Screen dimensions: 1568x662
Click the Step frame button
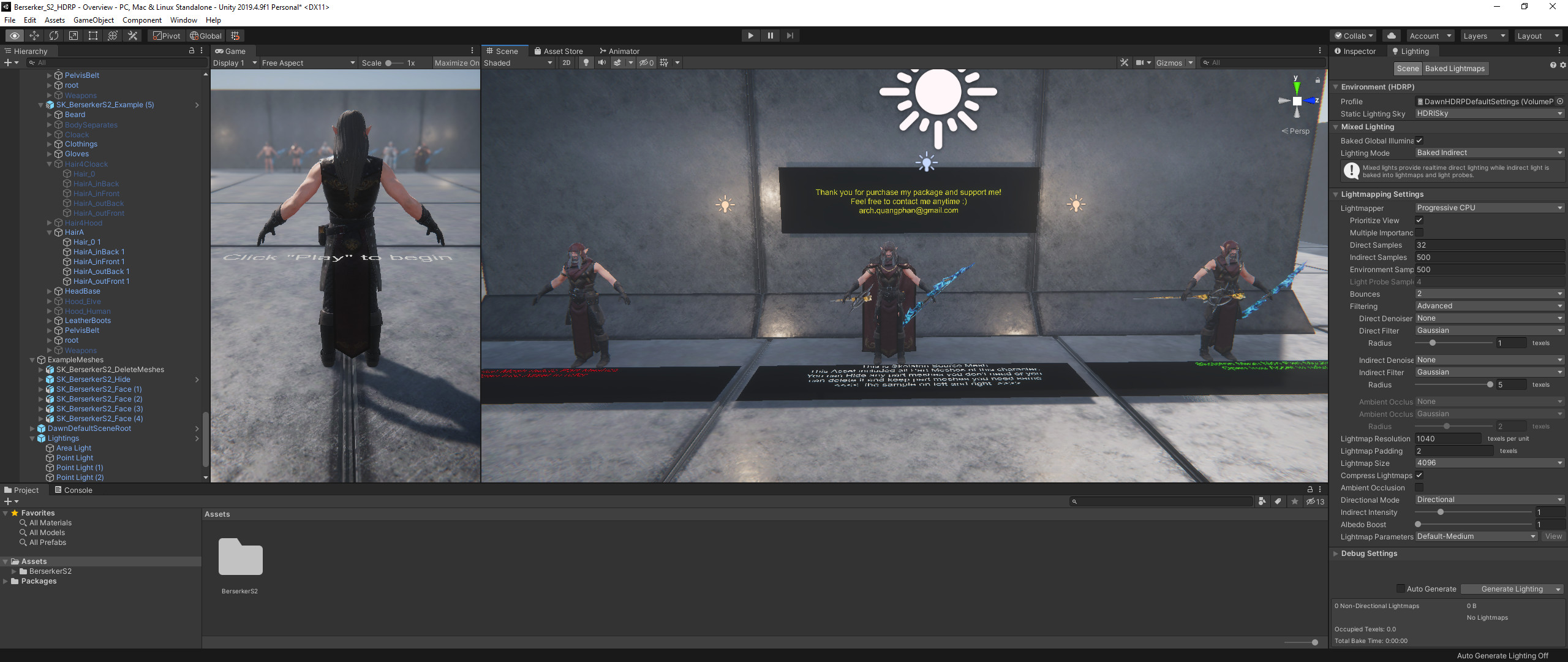pos(790,36)
